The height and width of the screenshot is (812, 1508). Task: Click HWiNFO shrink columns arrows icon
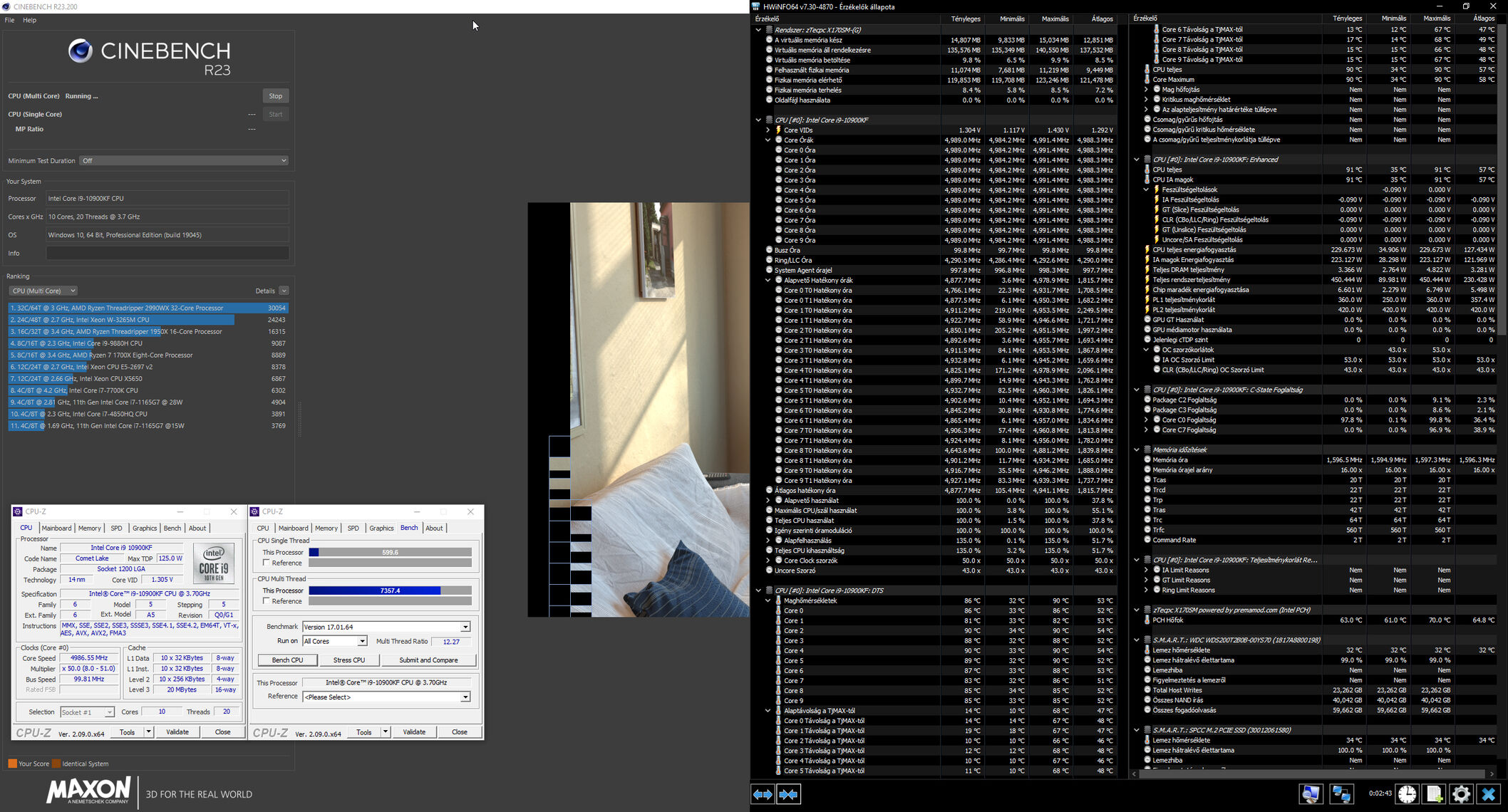pyautogui.click(x=788, y=794)
